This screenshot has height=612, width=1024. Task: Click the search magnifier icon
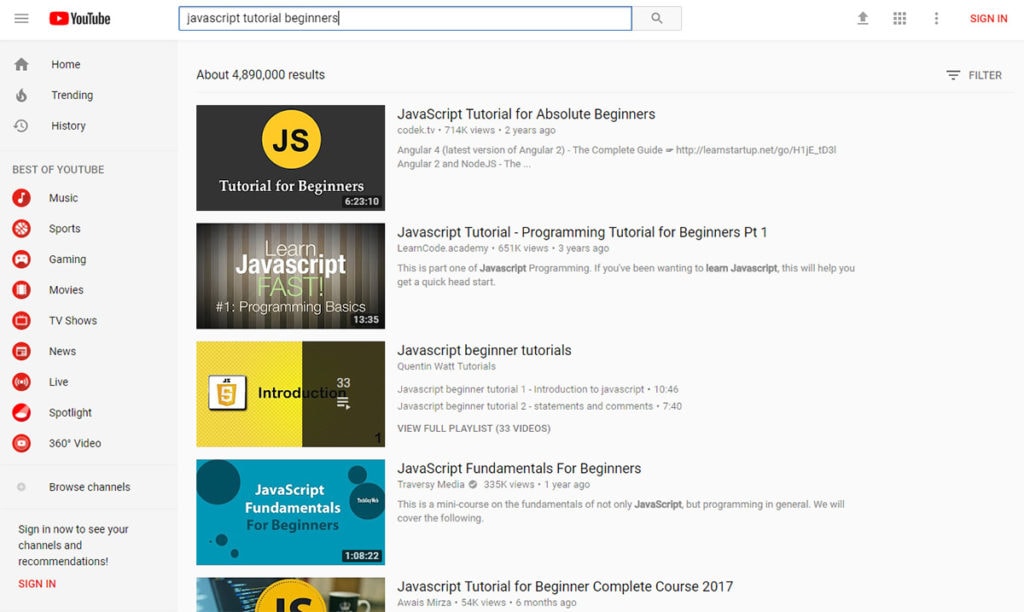(657, 18)
